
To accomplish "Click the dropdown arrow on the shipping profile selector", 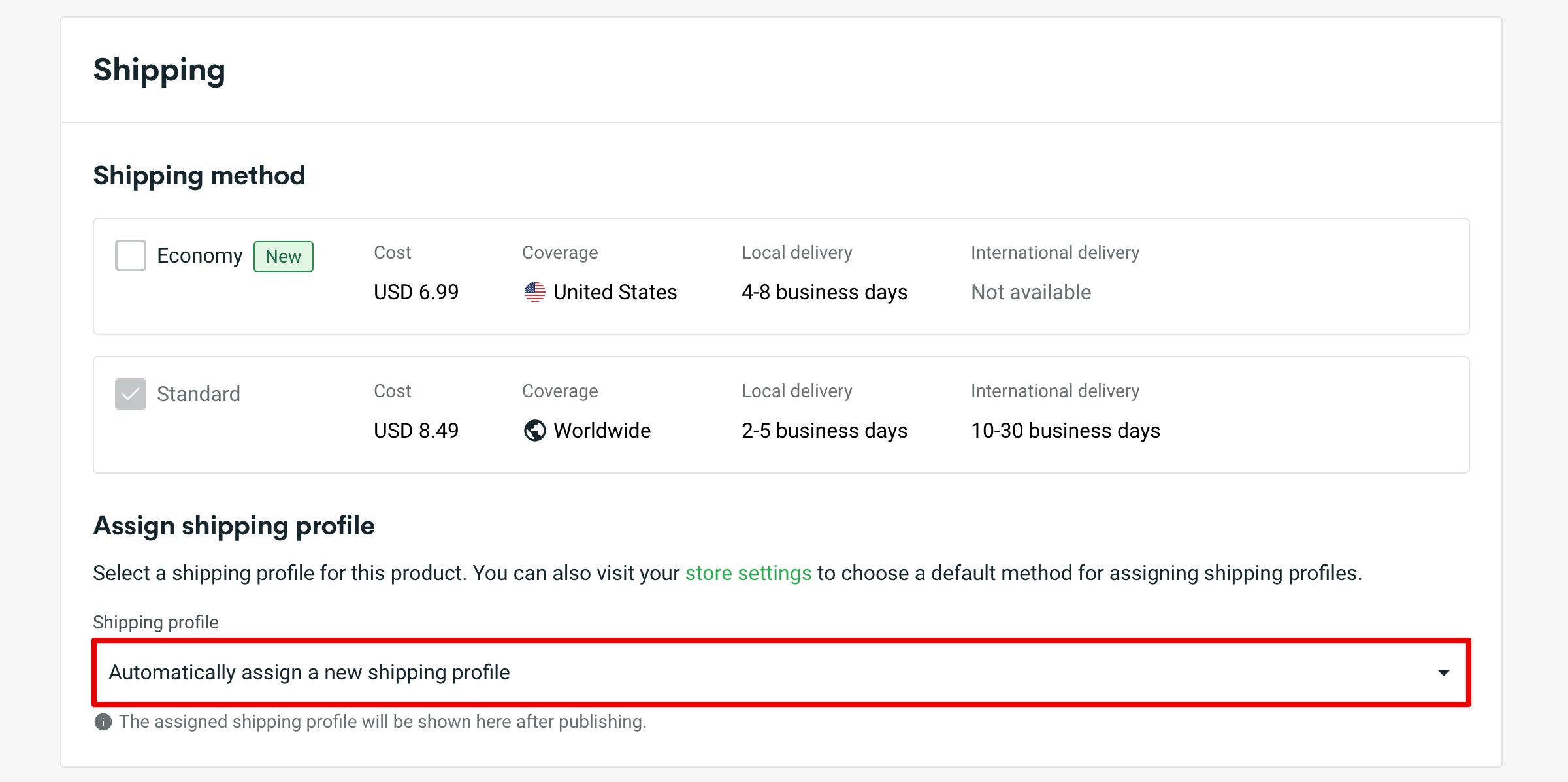I will coord(1443,672).
